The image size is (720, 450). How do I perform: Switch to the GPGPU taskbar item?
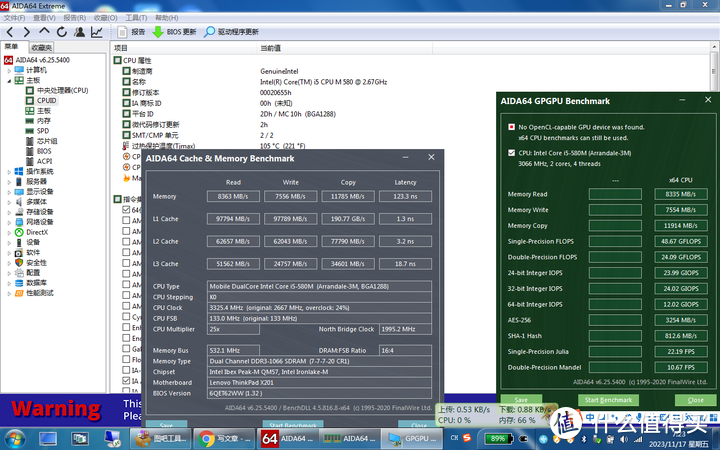412,439
